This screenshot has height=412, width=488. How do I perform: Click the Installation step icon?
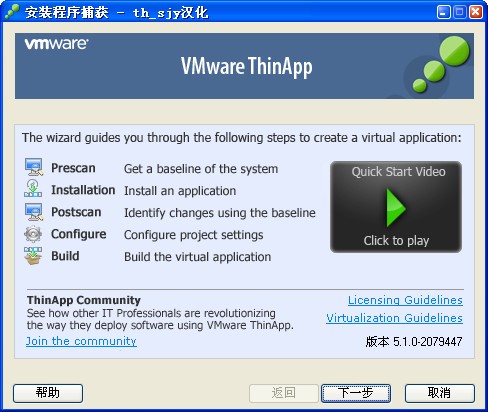[33, 189]
